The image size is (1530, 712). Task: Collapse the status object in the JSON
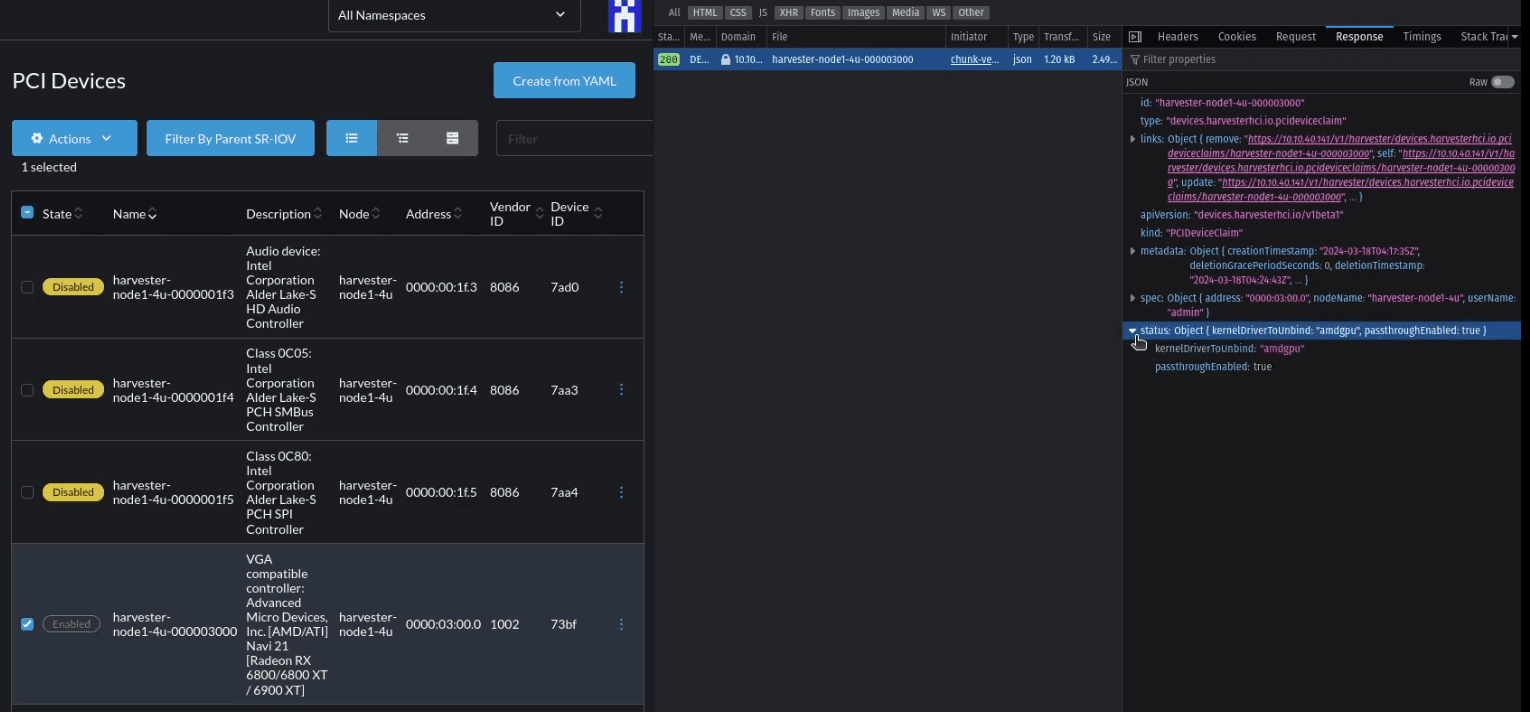[x=1133, y=330]
